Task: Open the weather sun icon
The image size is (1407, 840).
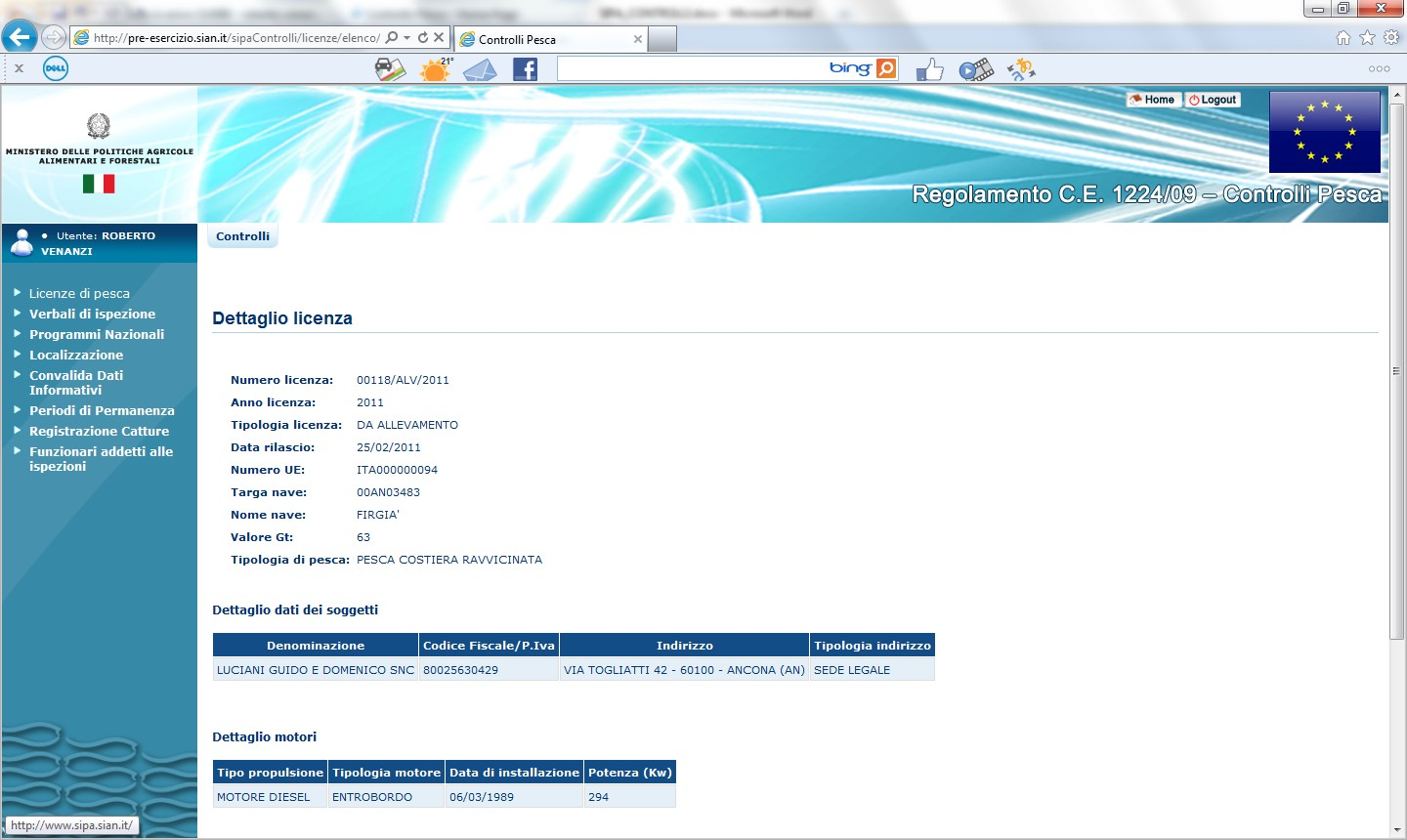Action: click(x=436, y=69)
